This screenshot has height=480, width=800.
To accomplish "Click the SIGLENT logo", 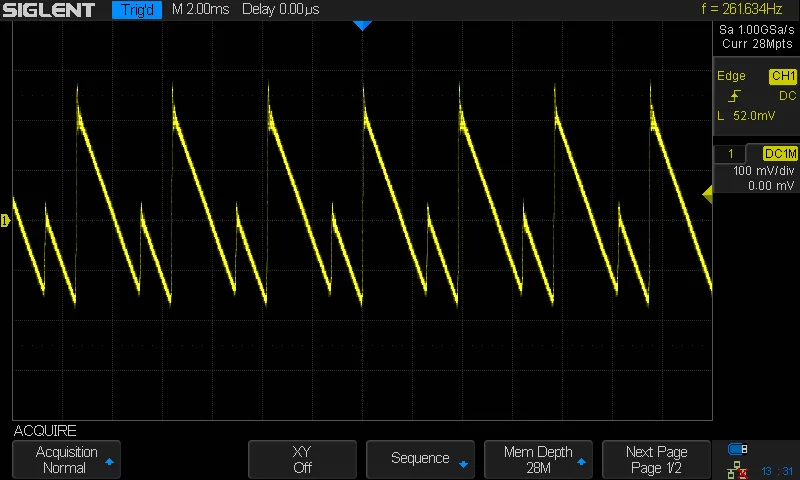I will click(49, 10).
